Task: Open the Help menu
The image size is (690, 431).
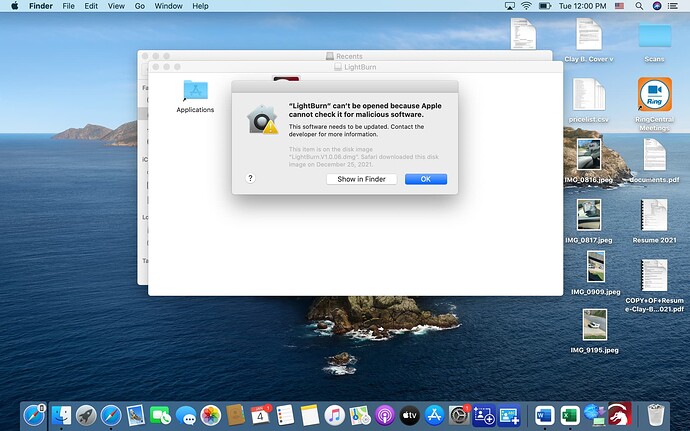Action: point(200,6)
